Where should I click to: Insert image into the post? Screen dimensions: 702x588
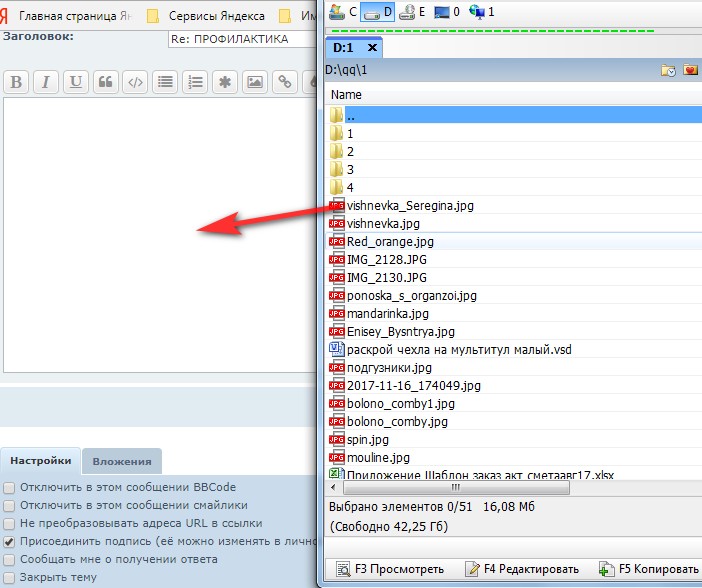[x=255, y=82]
